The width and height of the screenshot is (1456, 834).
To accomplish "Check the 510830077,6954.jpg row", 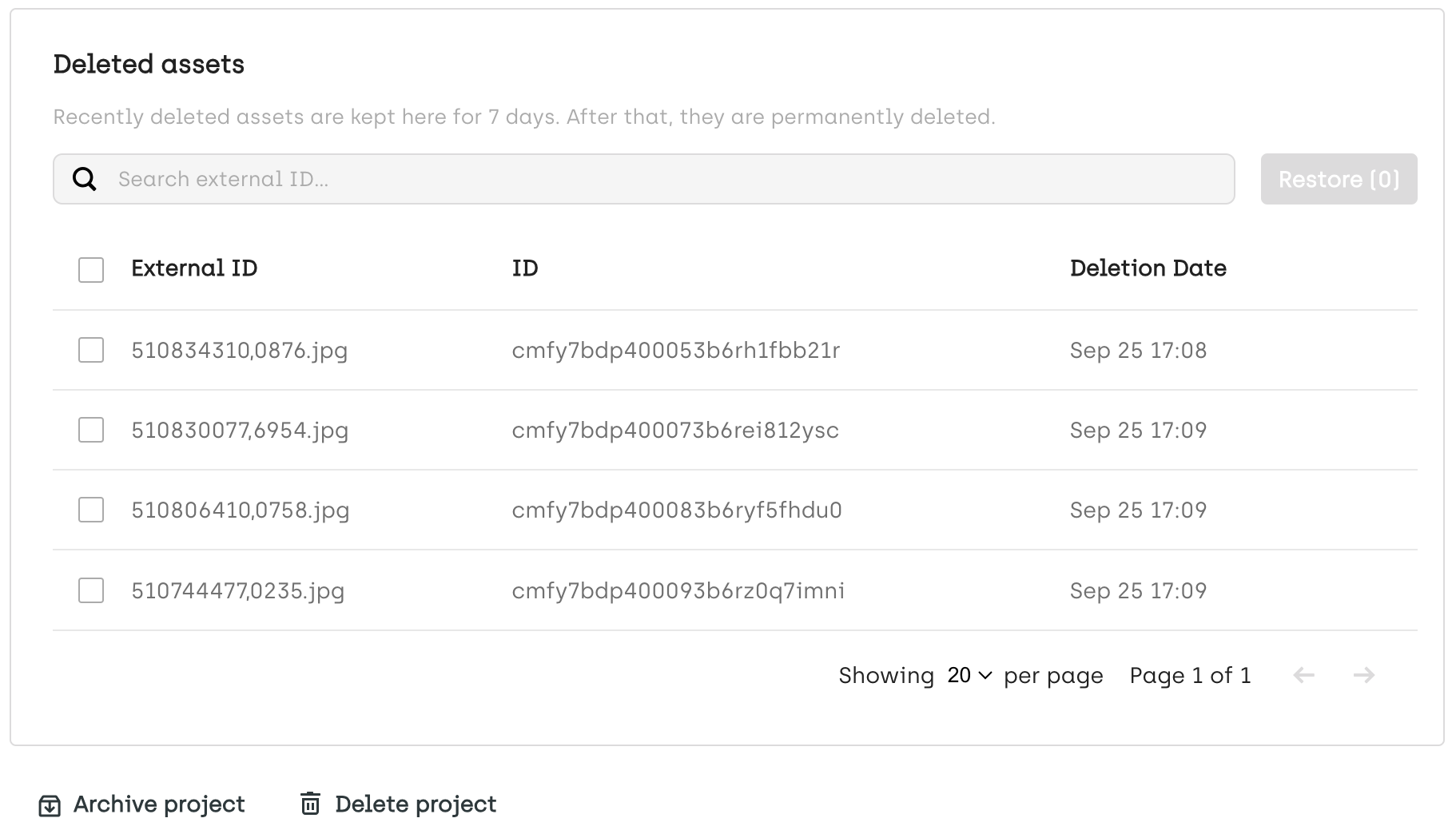I will click(x=91, y=430).
